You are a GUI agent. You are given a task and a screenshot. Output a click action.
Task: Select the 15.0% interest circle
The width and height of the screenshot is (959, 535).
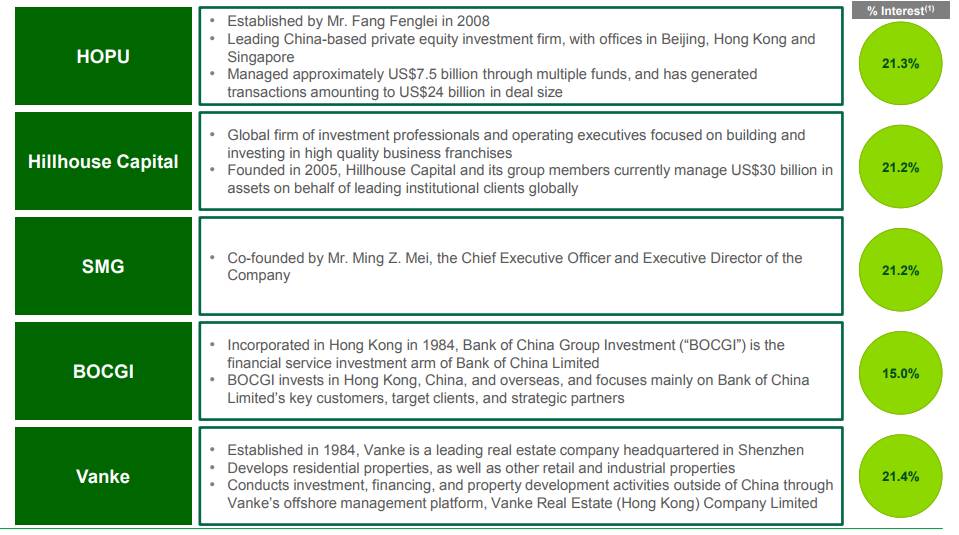900,373
